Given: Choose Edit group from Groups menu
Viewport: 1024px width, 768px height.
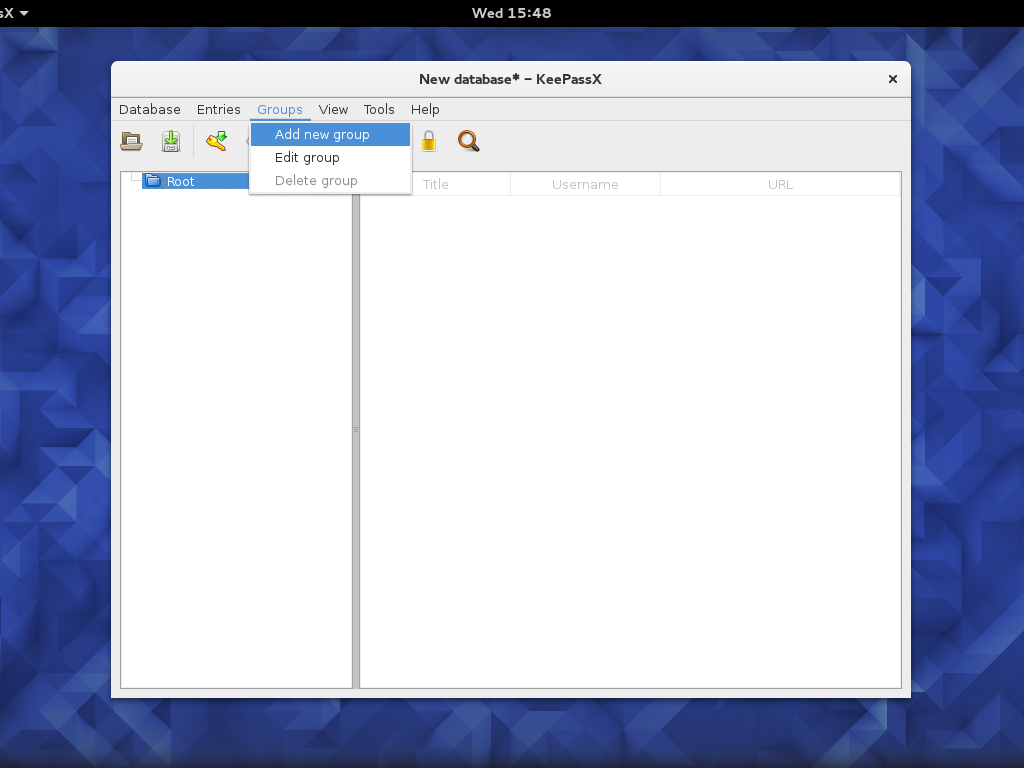Looking at the screenshot, I should pyautogui.click(x=330, y=157).
